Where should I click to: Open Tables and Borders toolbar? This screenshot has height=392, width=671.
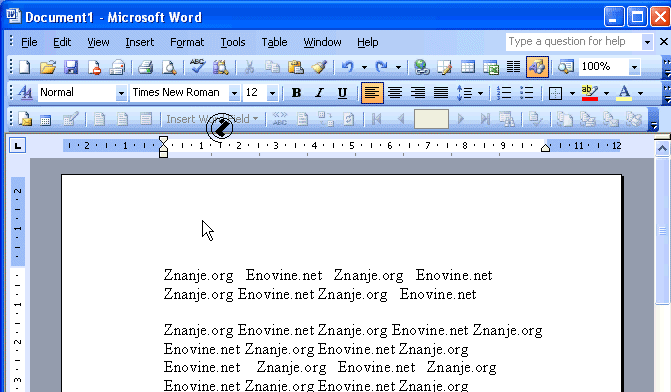point(445,67)
